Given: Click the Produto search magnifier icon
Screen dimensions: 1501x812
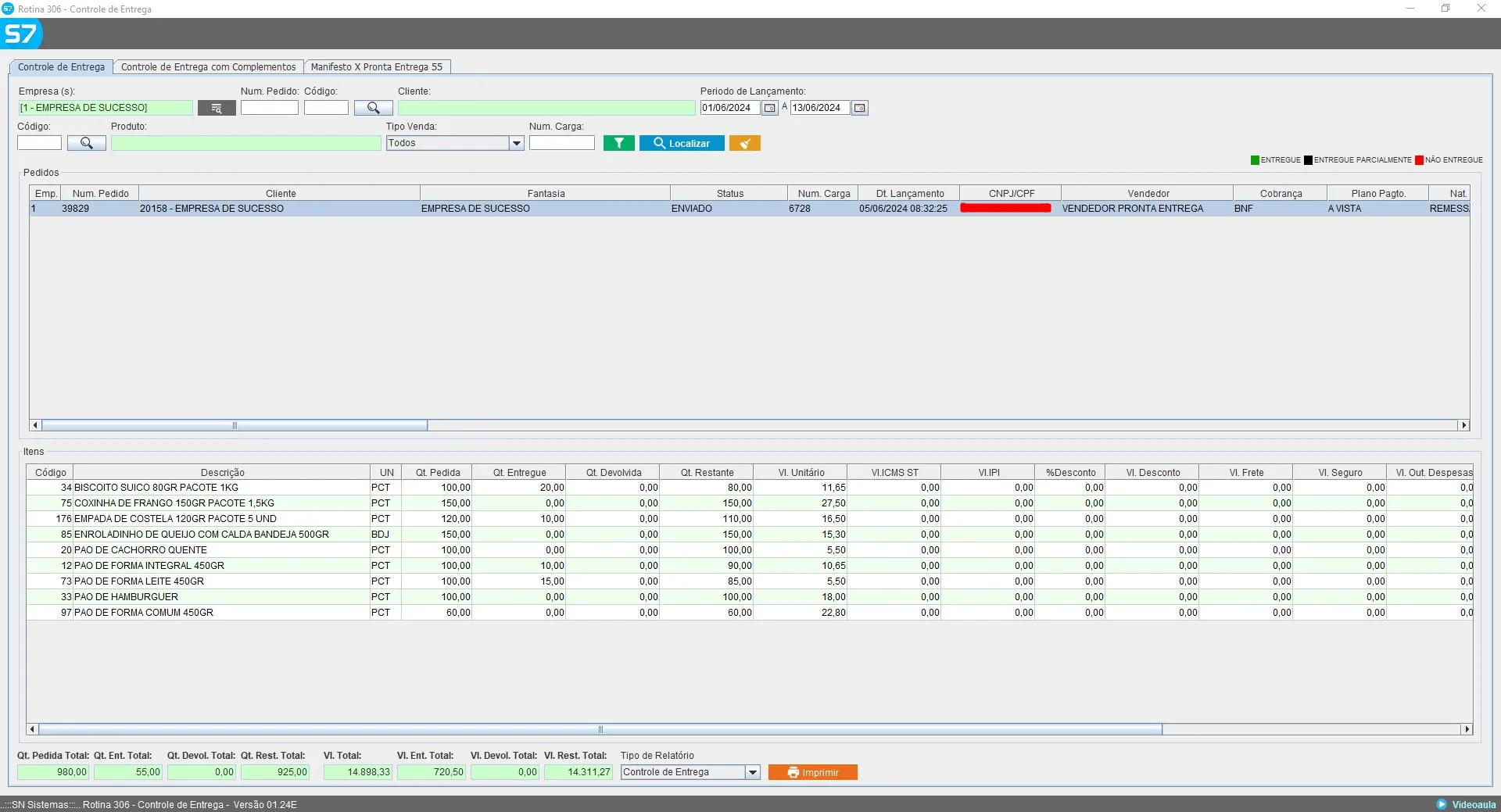Looking at the screenshot, I should 86,143.
